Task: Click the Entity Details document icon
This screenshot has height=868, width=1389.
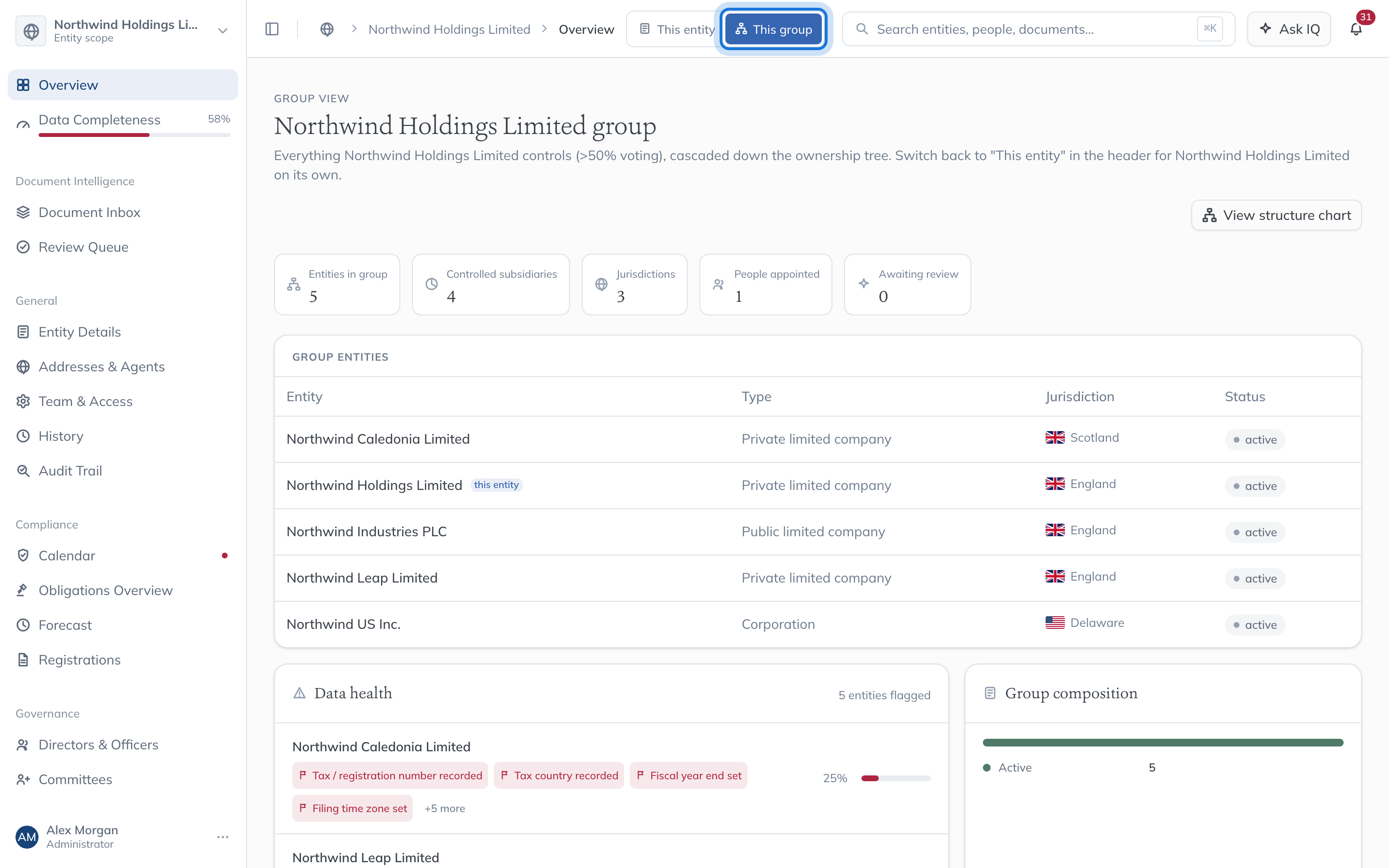Action: [23, 332]
